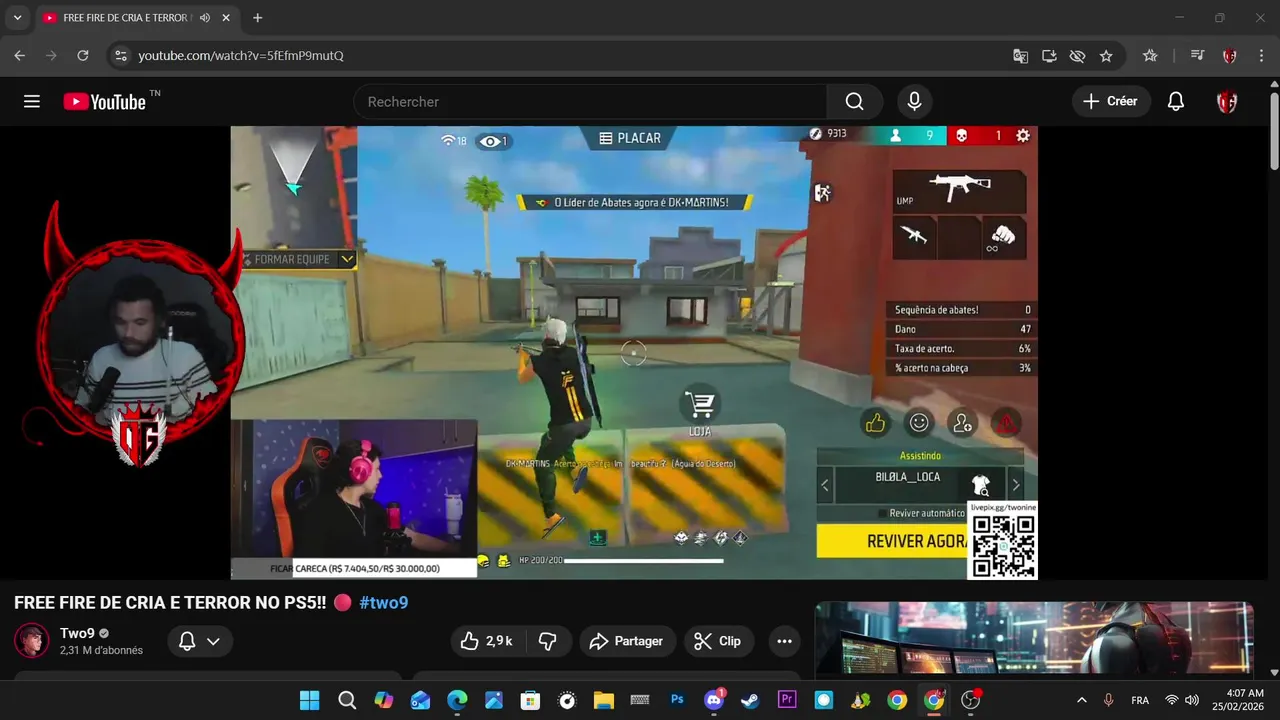1280x720 pixels.
Task: View site information icon in address bar
Action: click(x=120, y=56)
